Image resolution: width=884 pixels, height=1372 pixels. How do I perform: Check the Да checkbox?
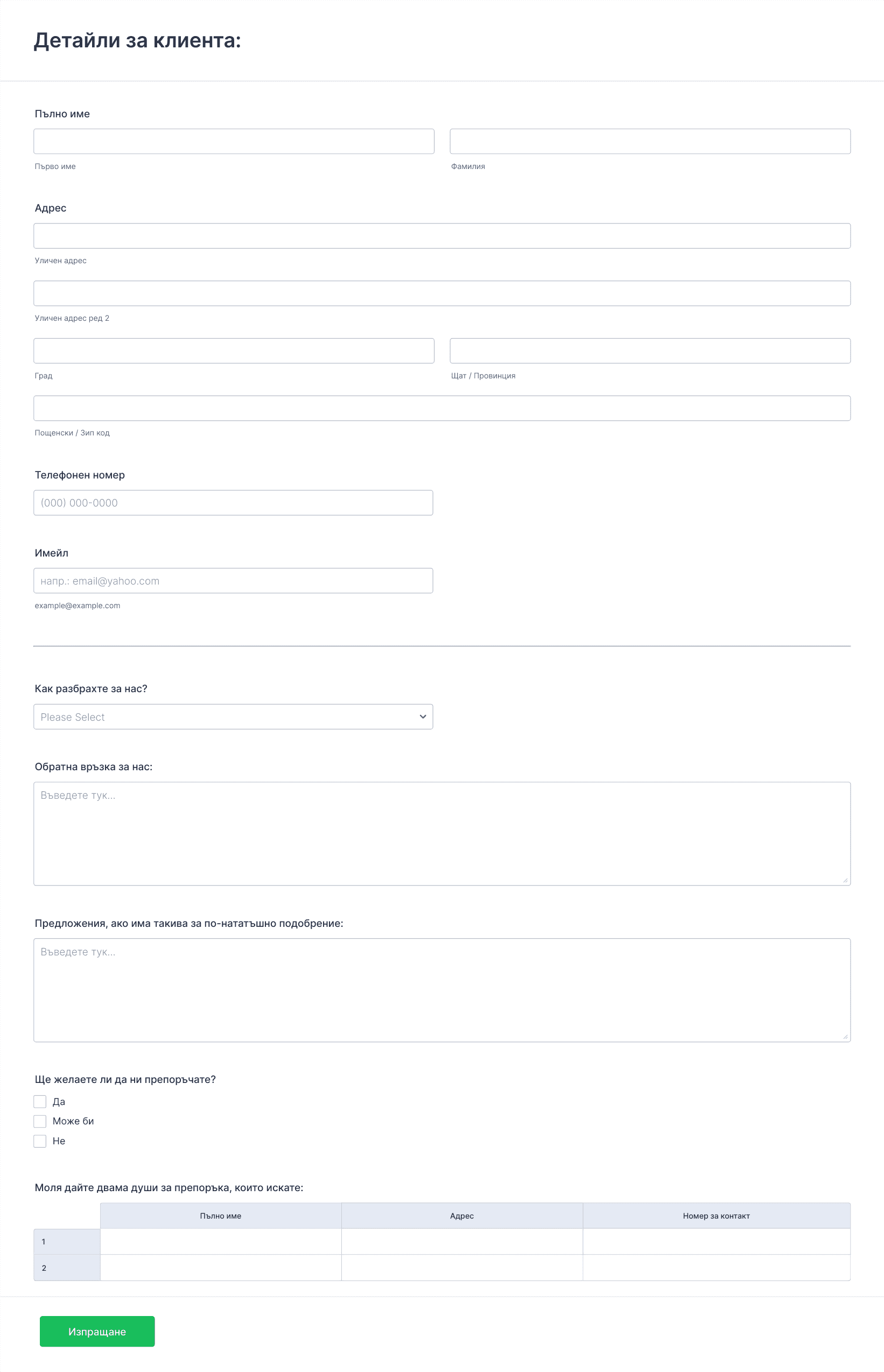(40, 1101)
